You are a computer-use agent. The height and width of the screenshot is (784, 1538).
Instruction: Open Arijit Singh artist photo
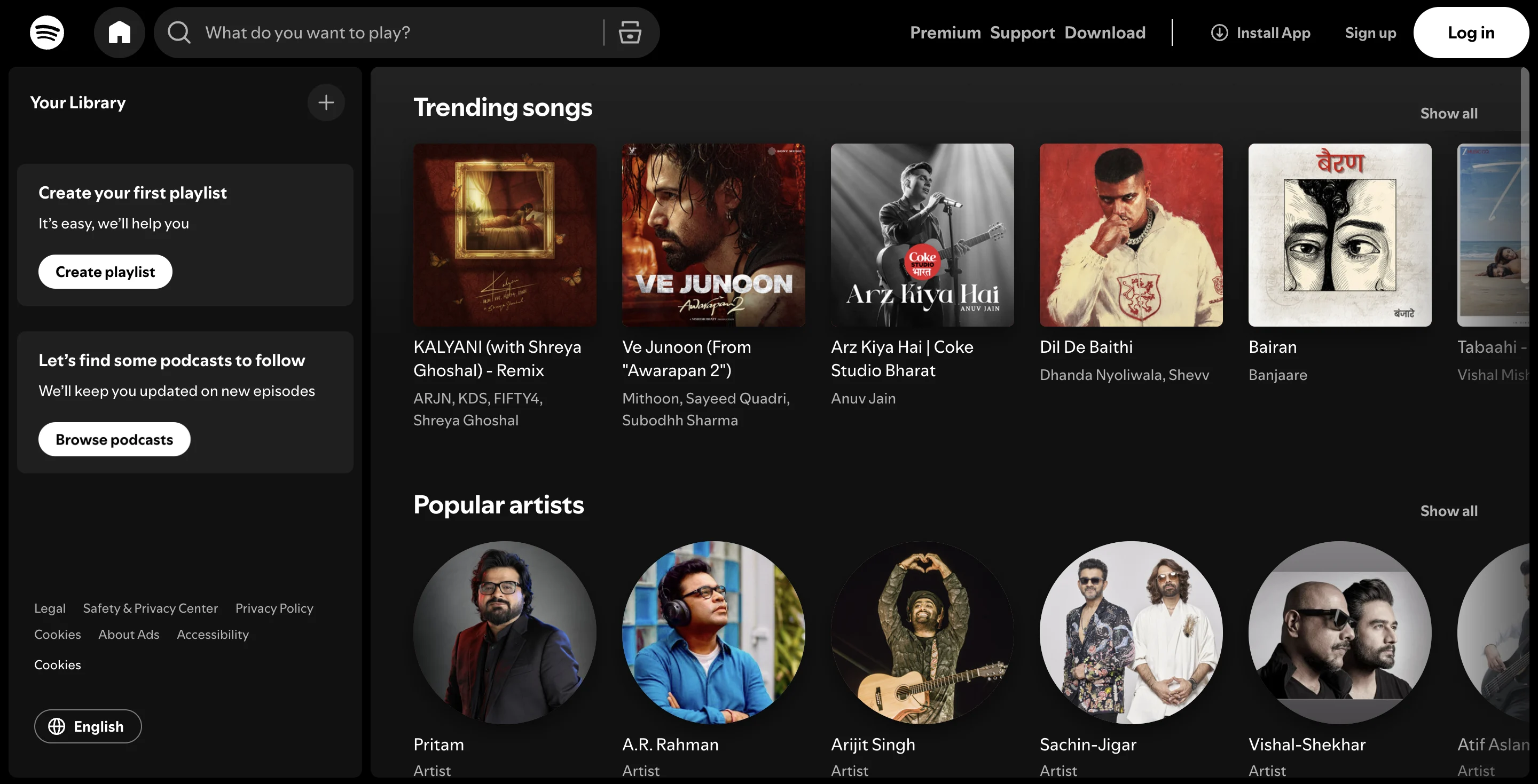(x=922, y=632)
